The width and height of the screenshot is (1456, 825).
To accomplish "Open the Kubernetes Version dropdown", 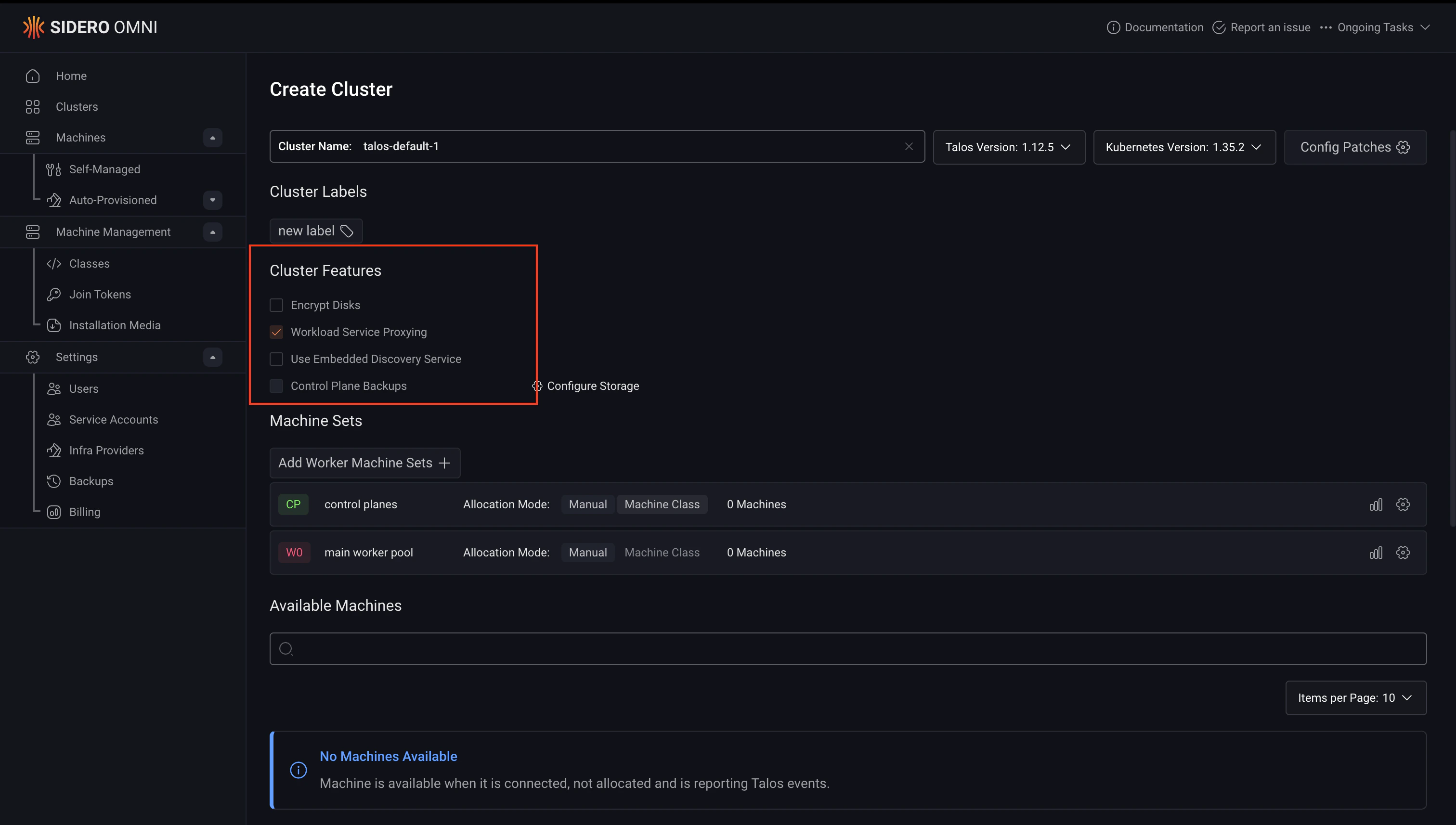I will [1183, 147].
